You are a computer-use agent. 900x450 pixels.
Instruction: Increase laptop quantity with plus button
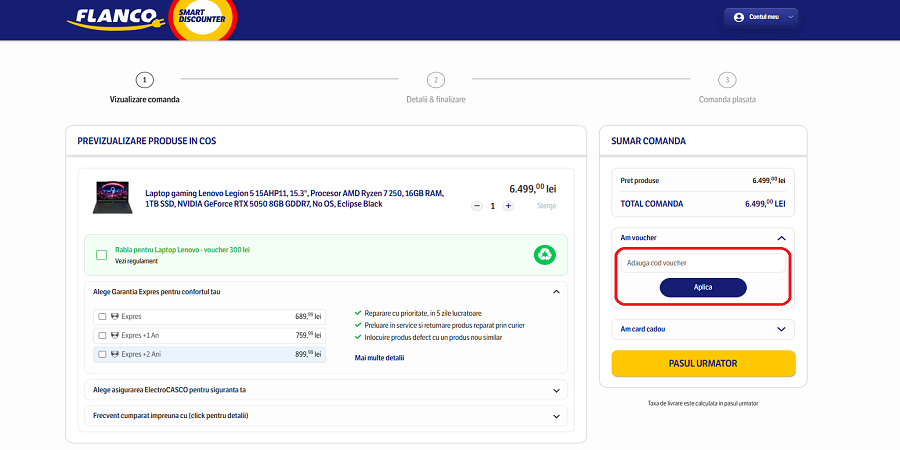point(508,206)
